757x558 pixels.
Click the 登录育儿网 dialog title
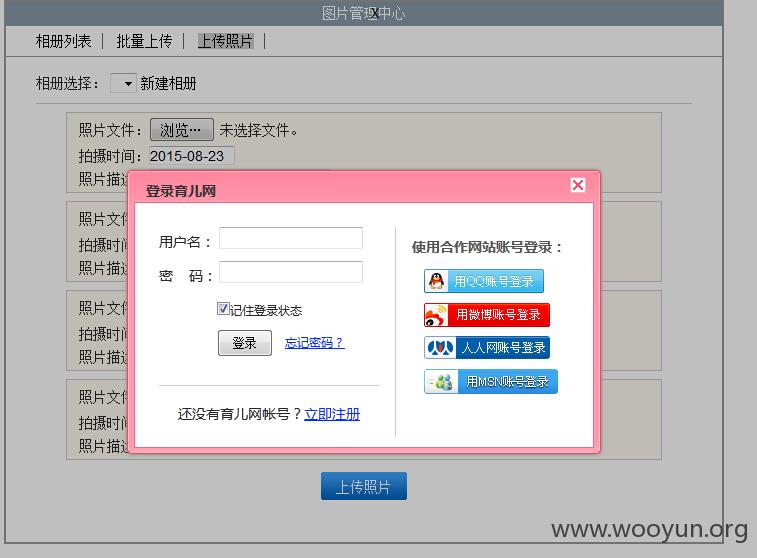181,191
